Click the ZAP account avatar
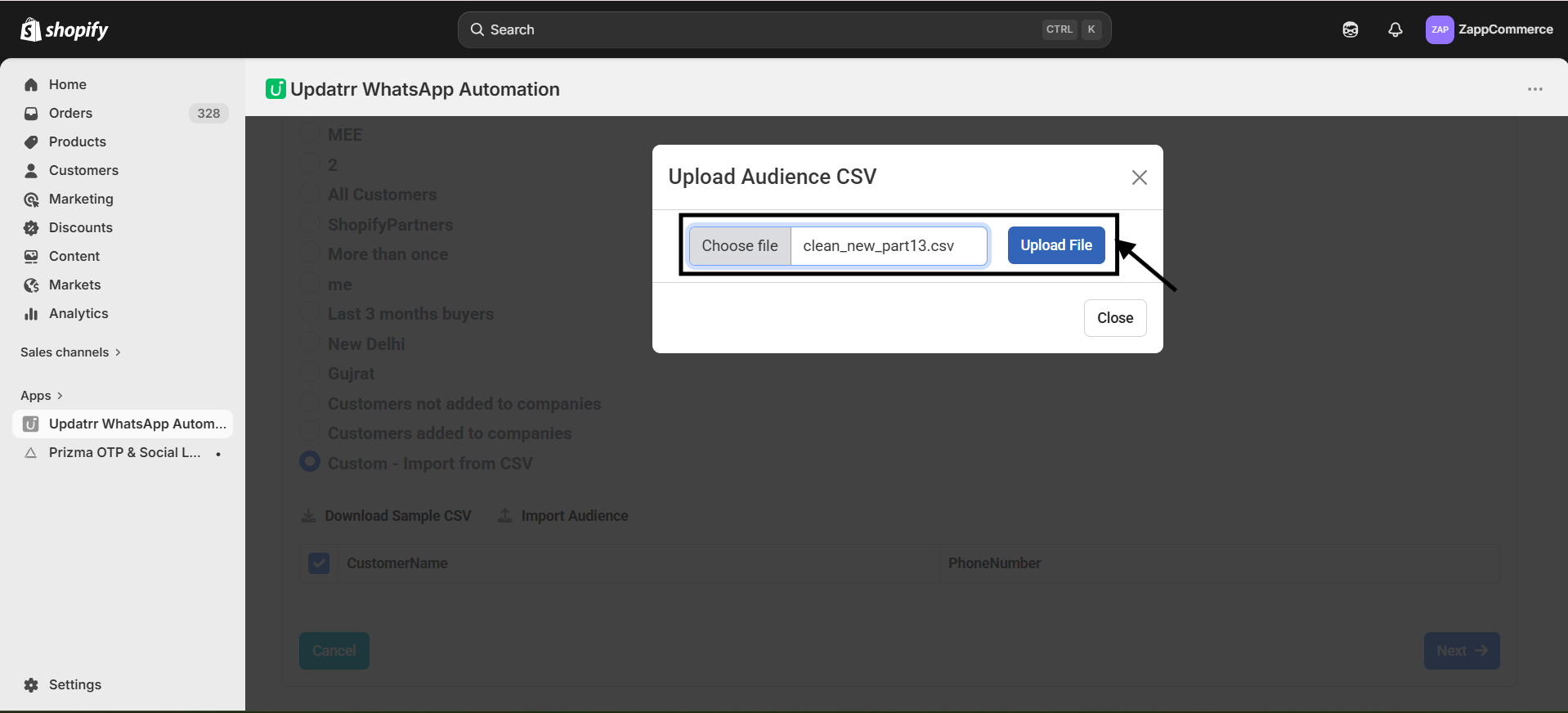 [x=1439, y=29]
